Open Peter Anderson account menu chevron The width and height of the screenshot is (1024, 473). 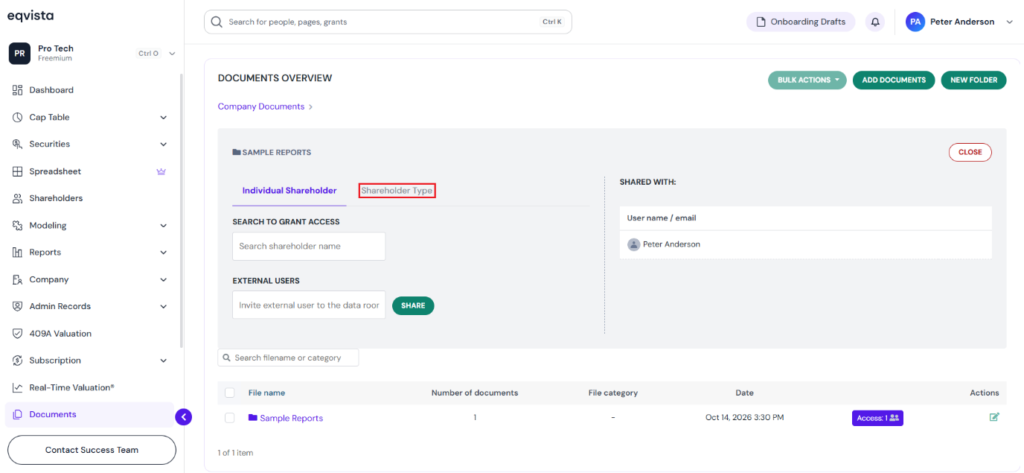1010,22
